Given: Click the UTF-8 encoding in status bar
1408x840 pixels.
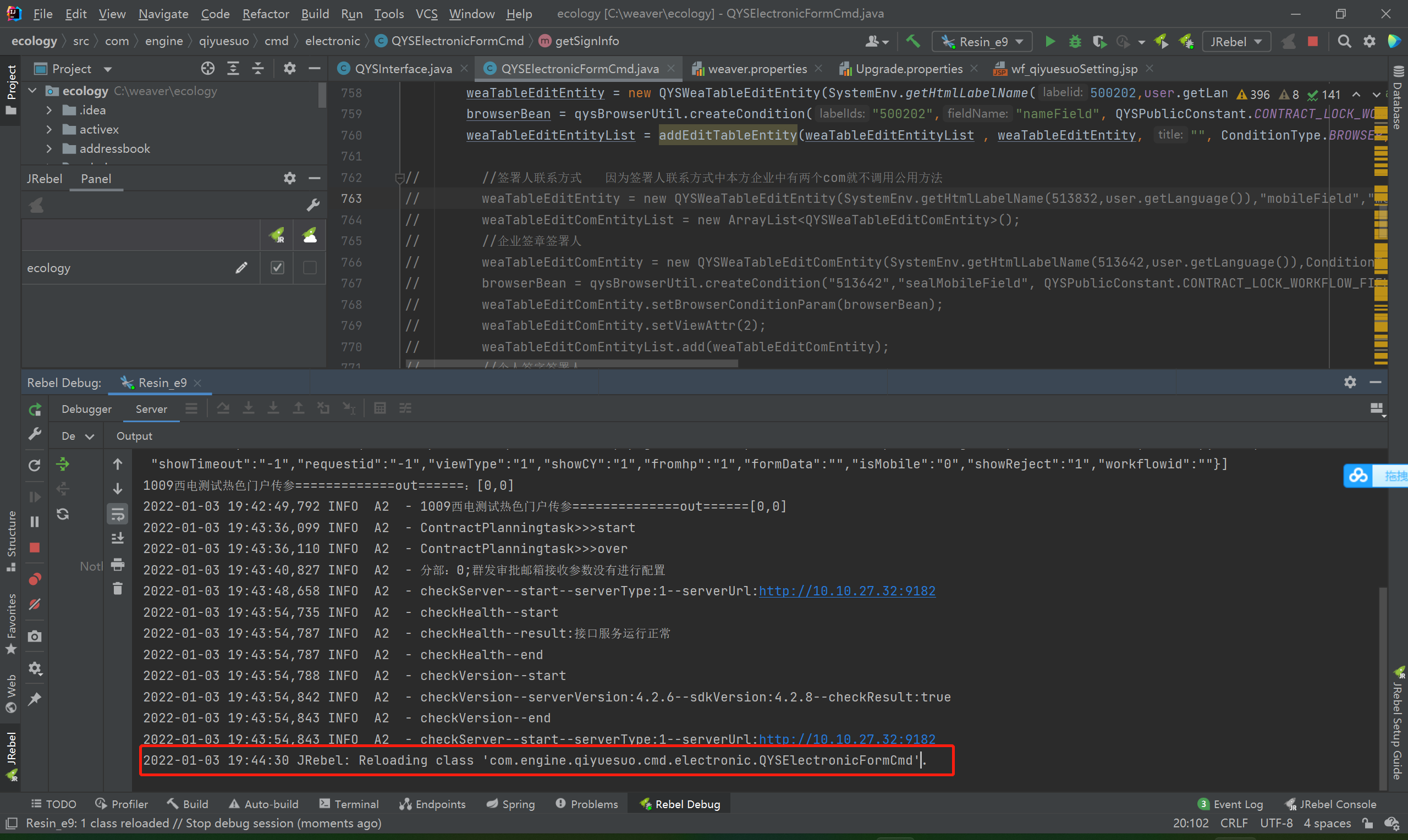Looking at the screenshot, I should click(1277, 823).
